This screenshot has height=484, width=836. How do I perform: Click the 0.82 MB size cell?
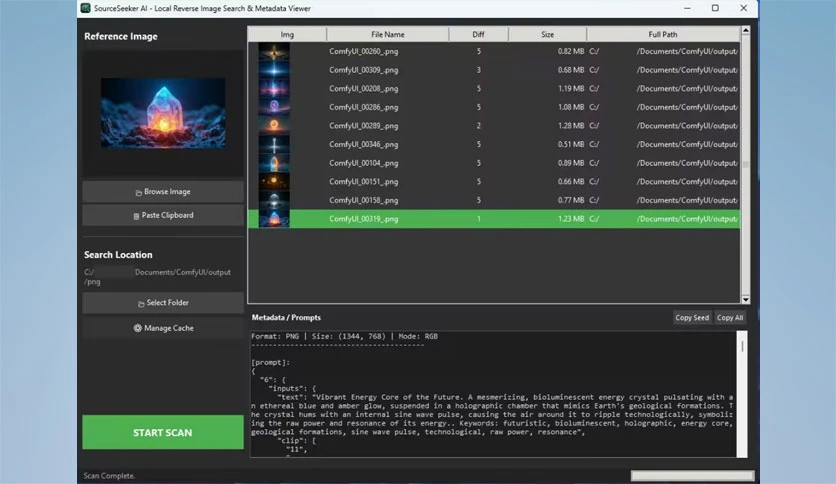point(571,52)
